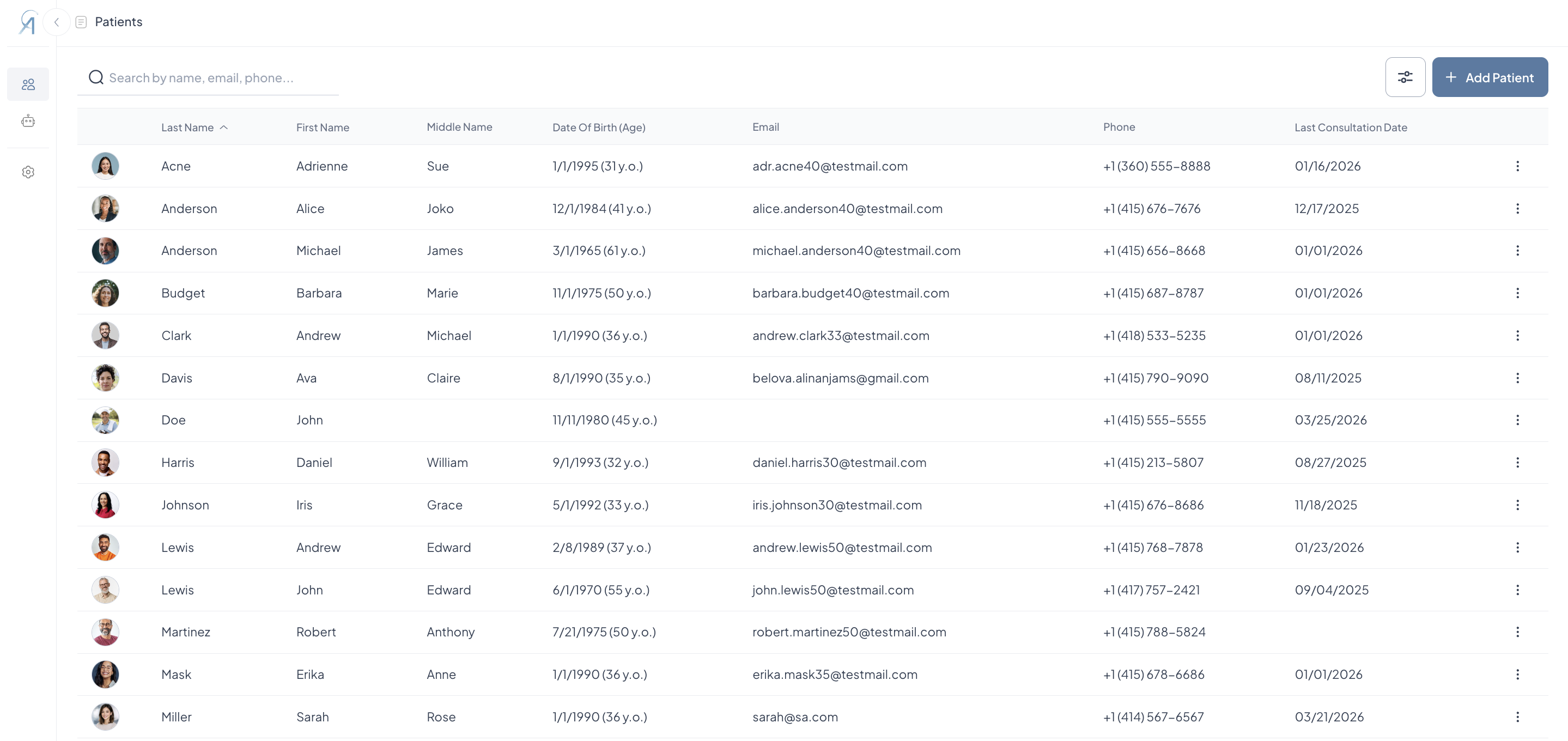Click the Add Patient button

tap(1490, 77)
